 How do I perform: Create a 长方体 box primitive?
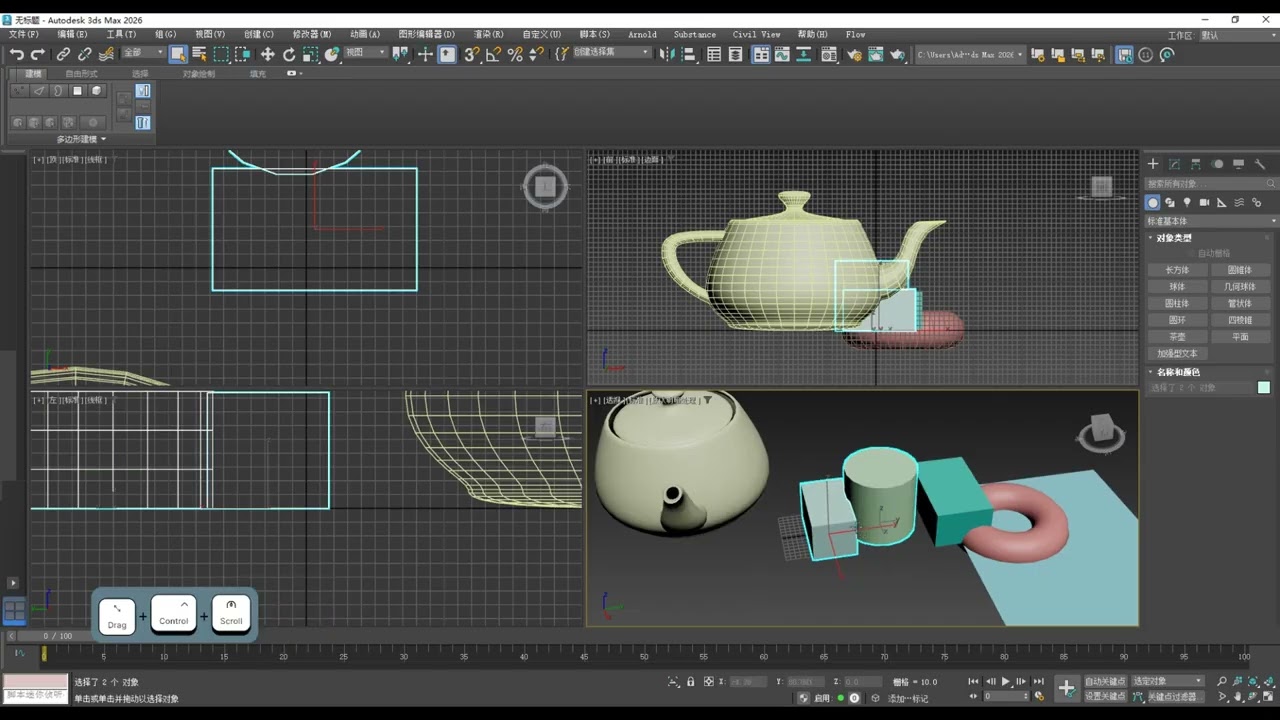coord(1177,270)
